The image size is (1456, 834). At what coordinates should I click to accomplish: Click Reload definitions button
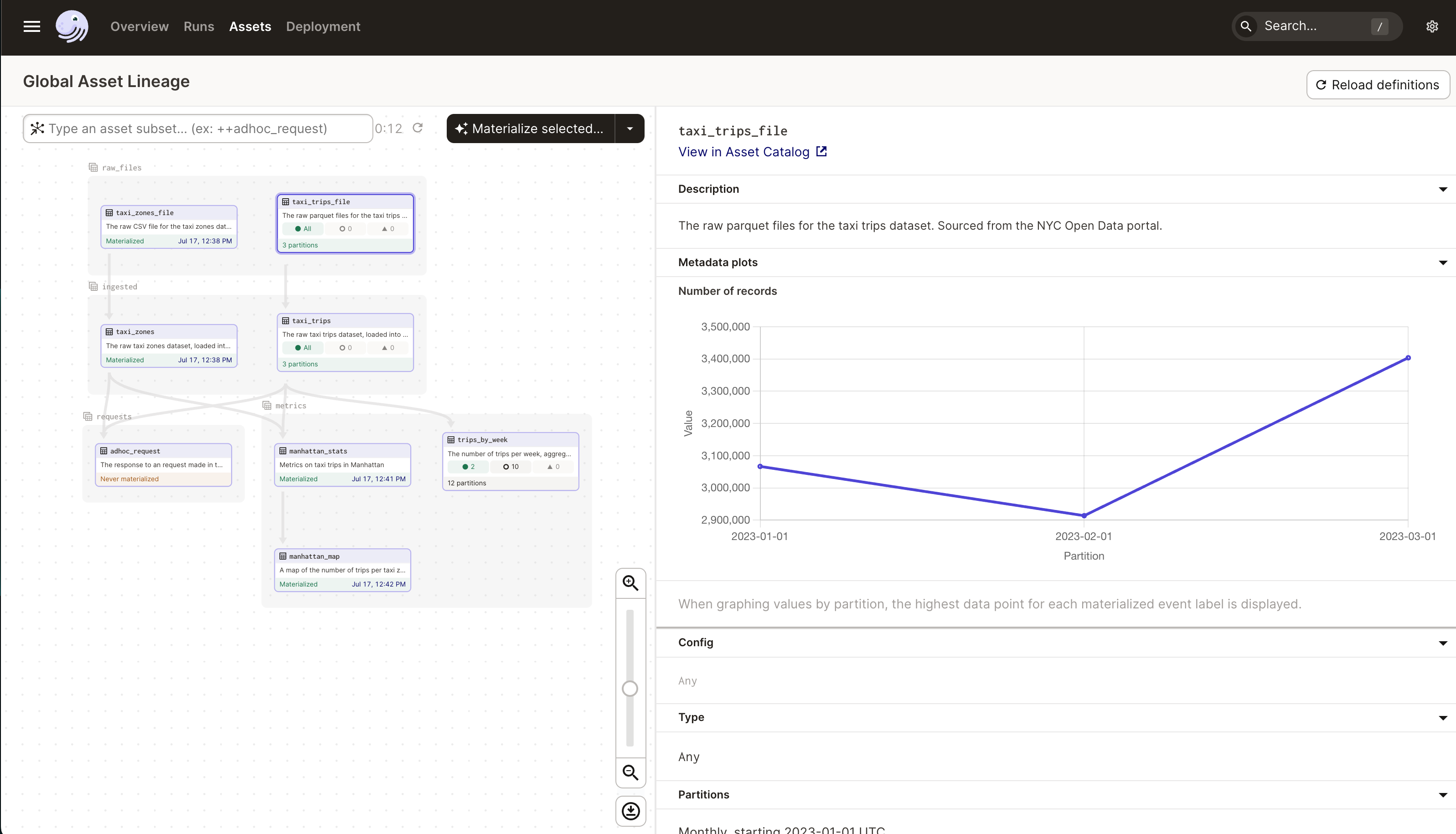coord(1378,85)
